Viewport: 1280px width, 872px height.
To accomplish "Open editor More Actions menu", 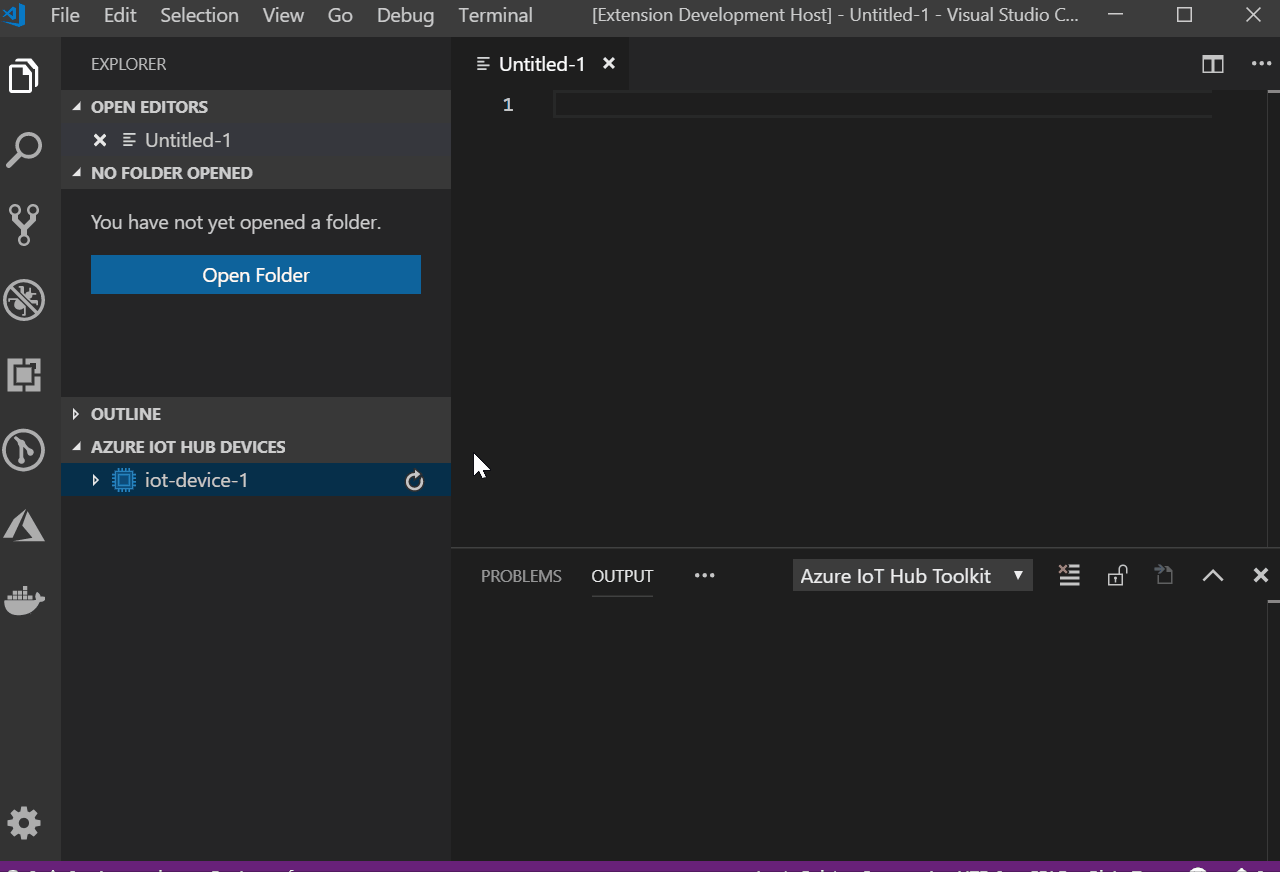I will [x=1261, y=64].
